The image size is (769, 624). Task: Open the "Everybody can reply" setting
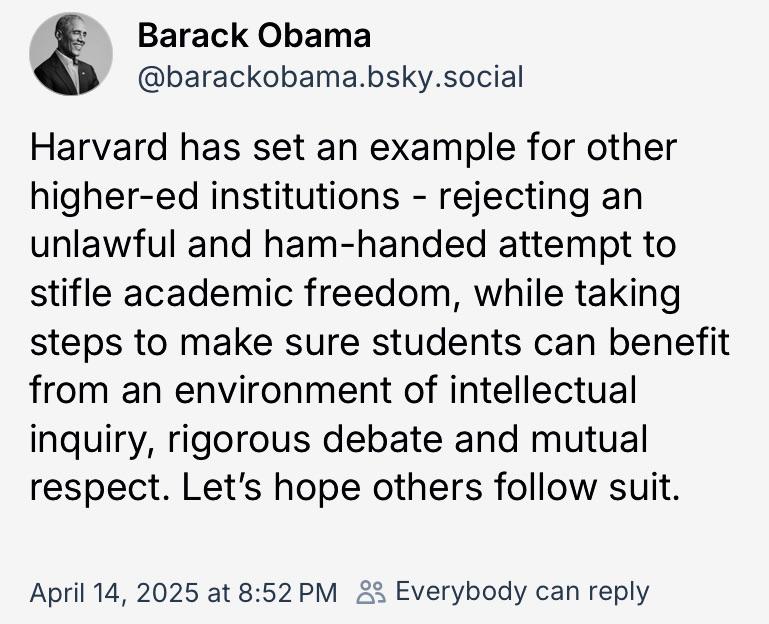click(x=522, y=592)
